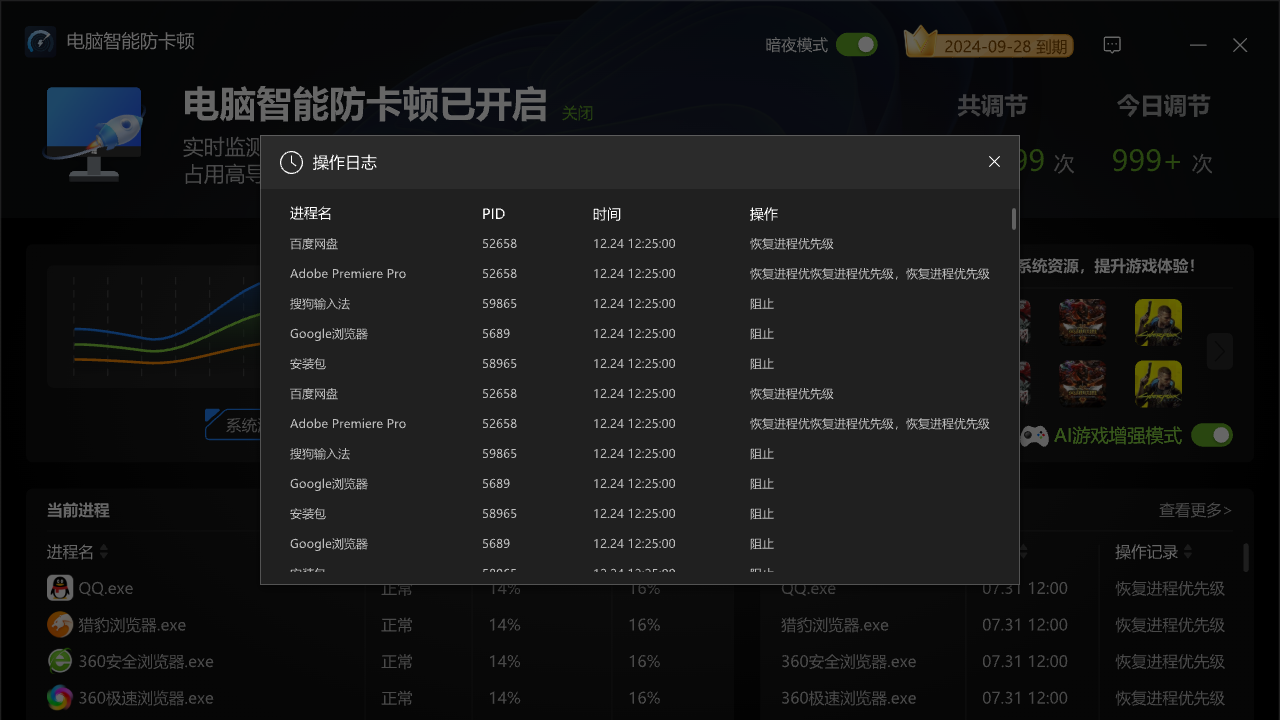Screen dimensions: 1280x720
Task: Sort by the 操作记录 column arrows
Action: pos(1189,551)
